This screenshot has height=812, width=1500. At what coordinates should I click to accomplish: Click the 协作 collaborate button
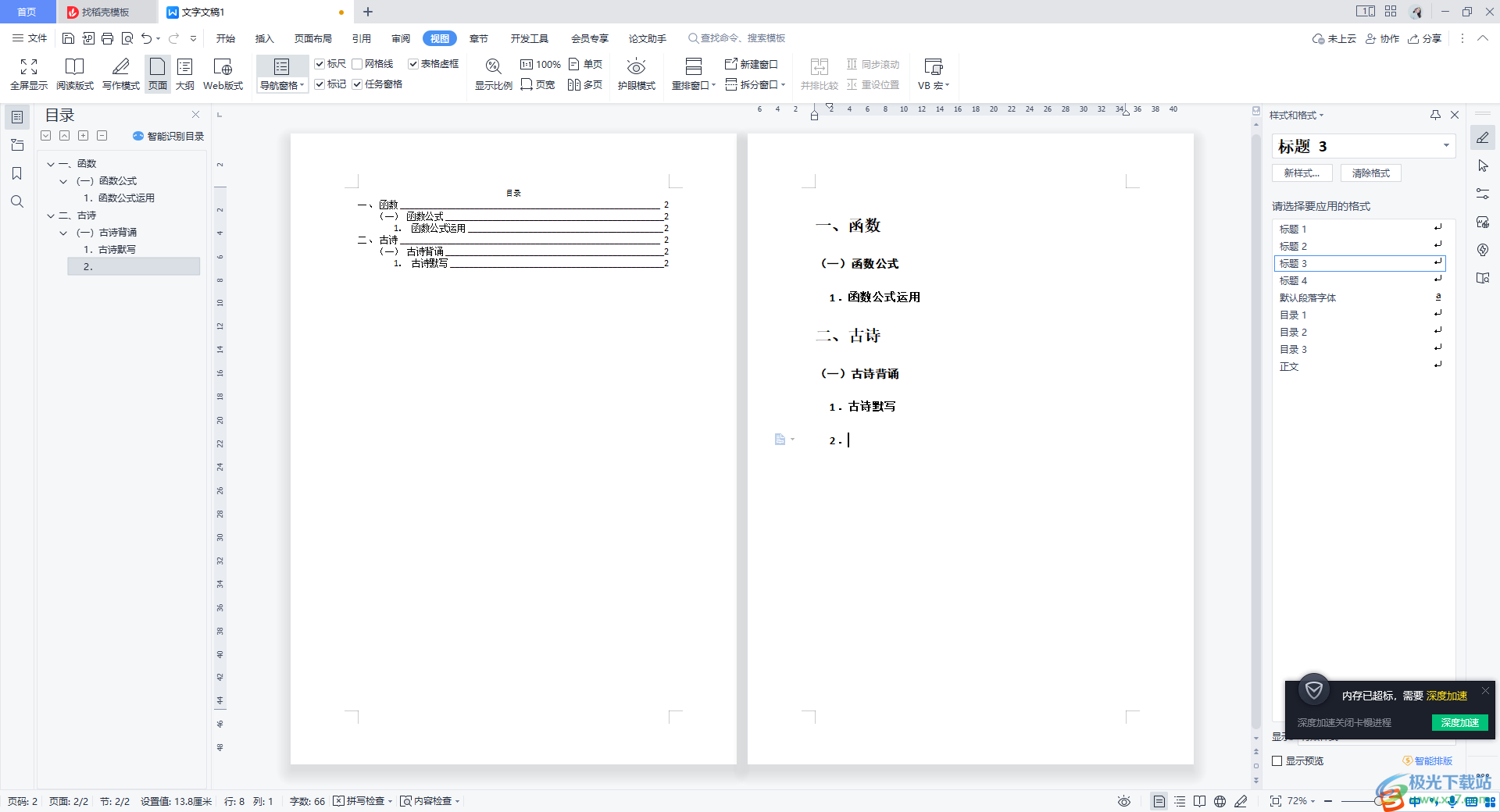coord(1382,38)
